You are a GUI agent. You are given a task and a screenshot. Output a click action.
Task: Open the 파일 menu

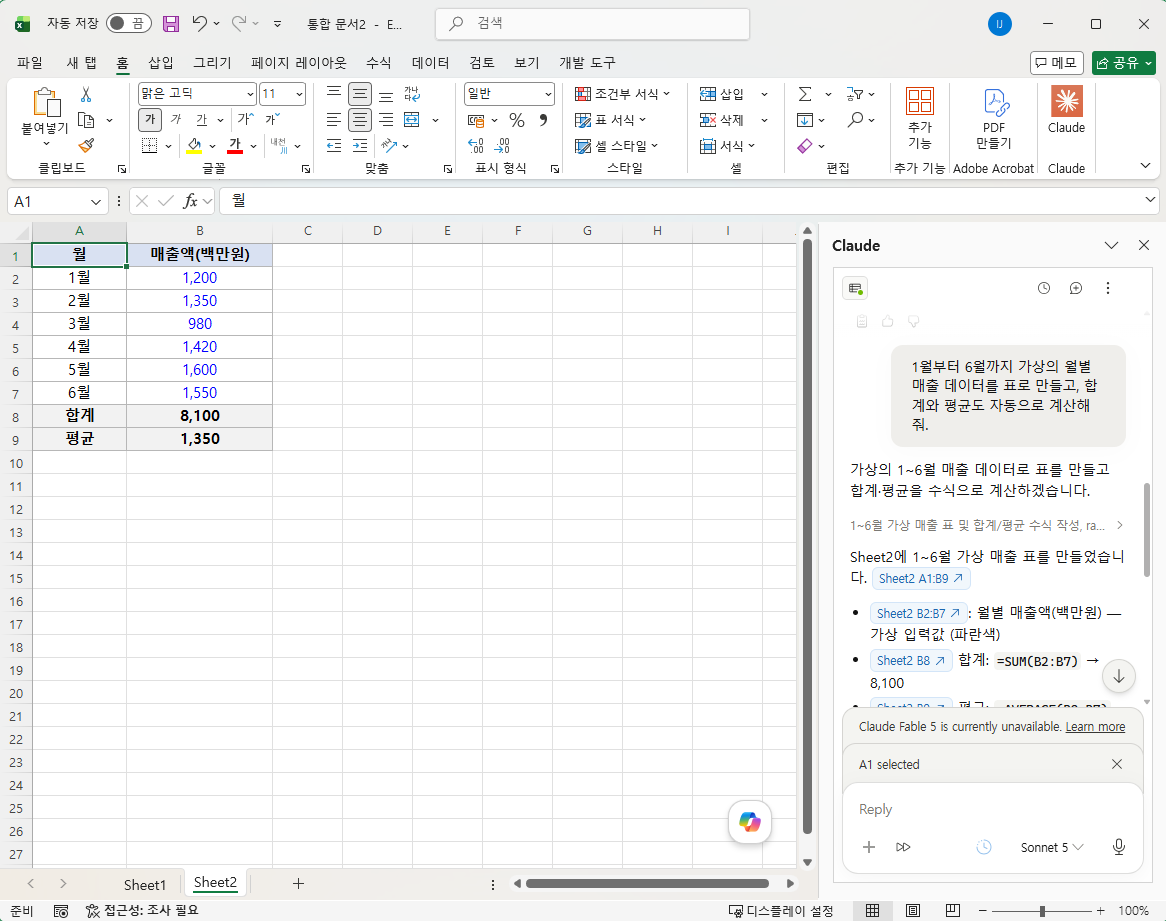click(x=30, y=62)
